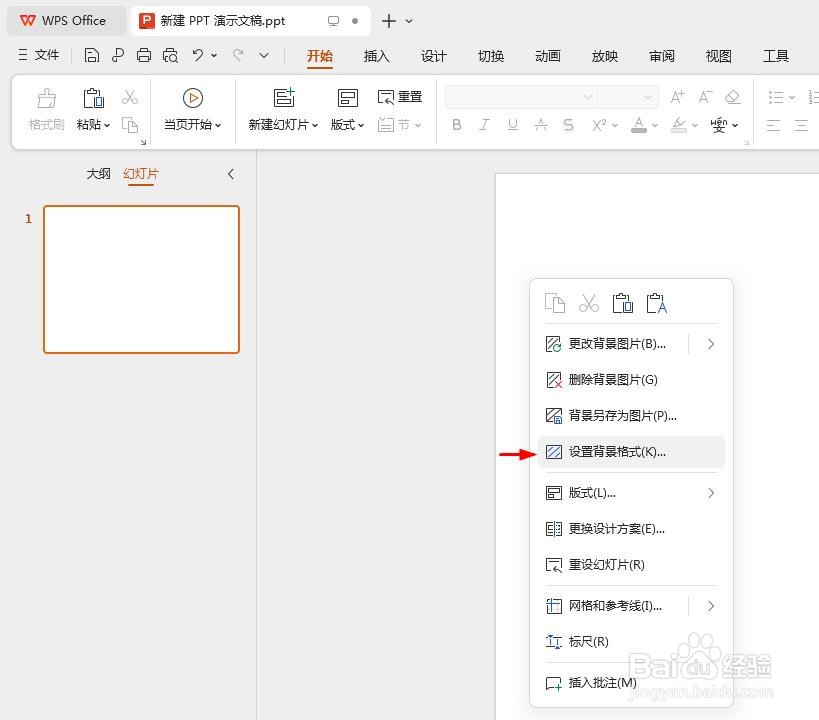
Task: Increase font size A+ icon
Action: tap(677, 97)
